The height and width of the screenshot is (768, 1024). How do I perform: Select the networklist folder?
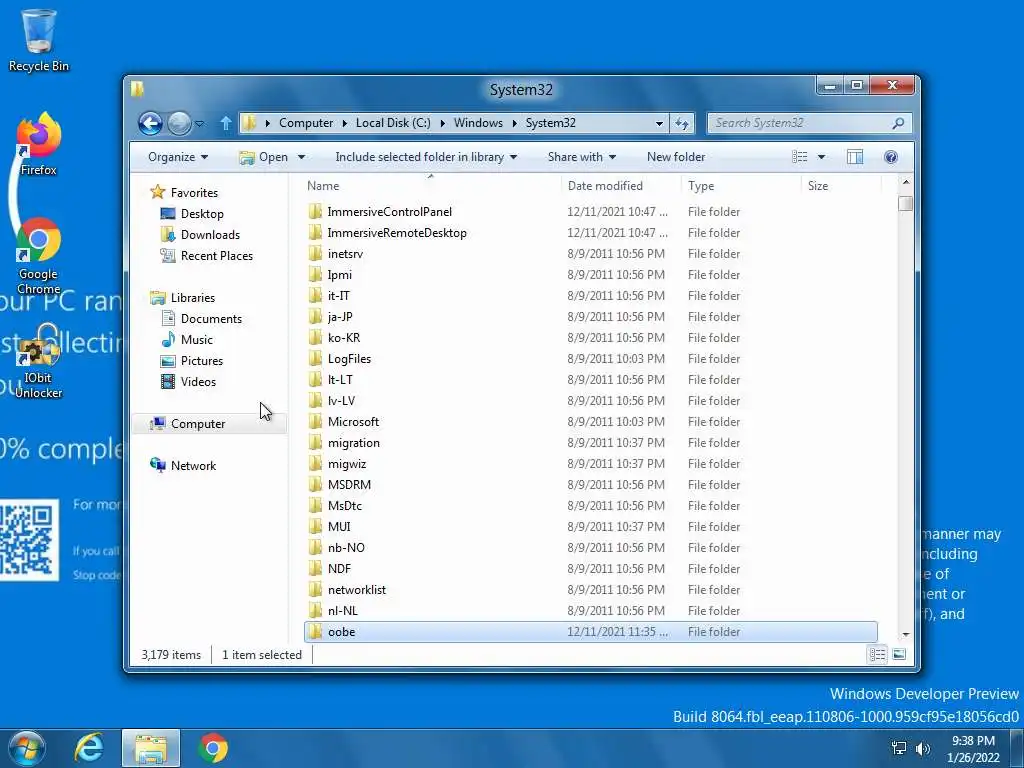click(357, 589)
